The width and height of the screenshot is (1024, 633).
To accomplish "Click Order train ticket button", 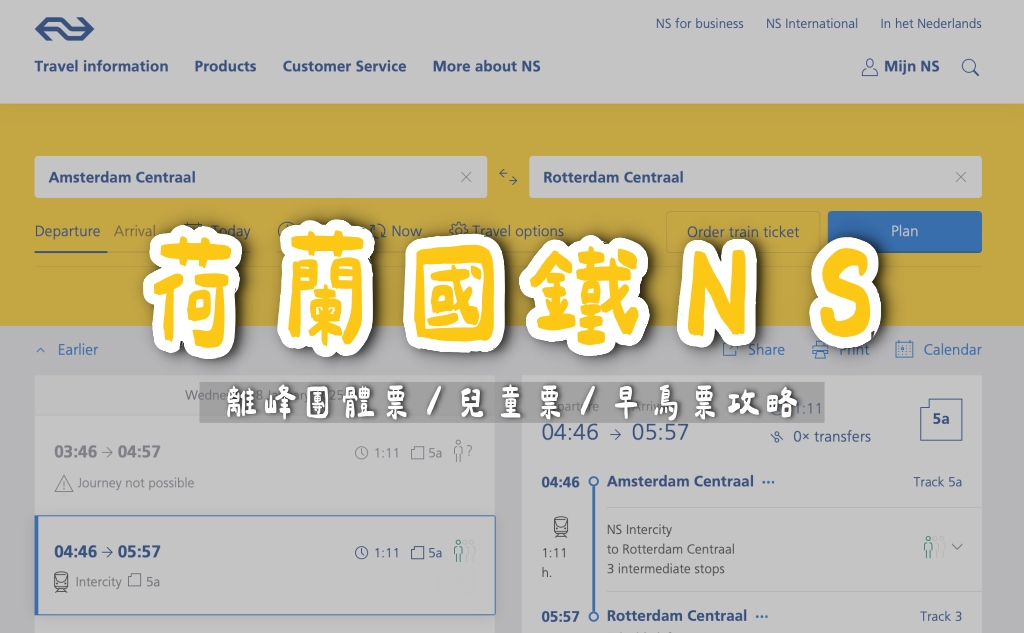I will point(743,232).
